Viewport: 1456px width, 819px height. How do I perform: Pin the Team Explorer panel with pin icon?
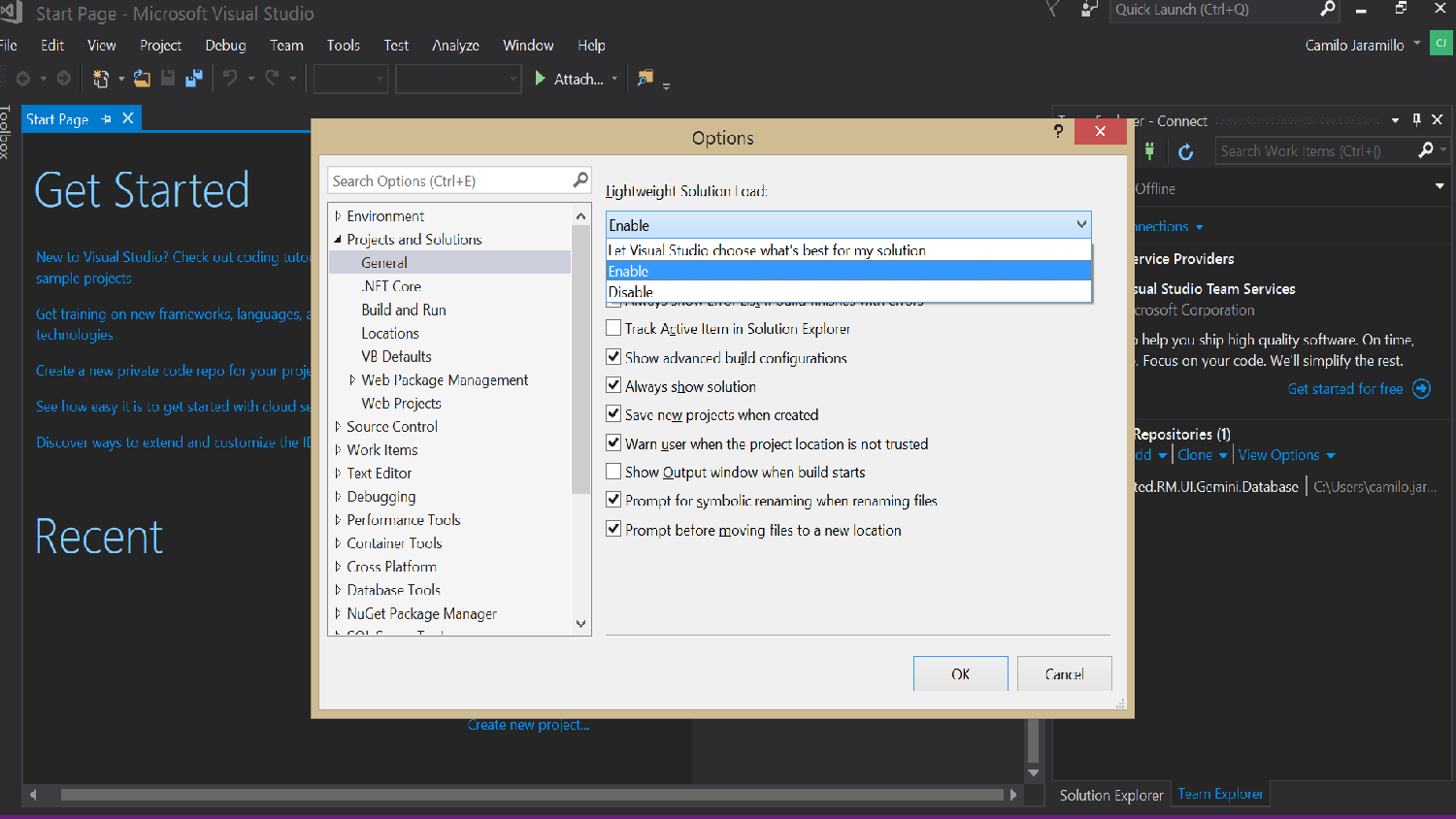point(1416,120)
